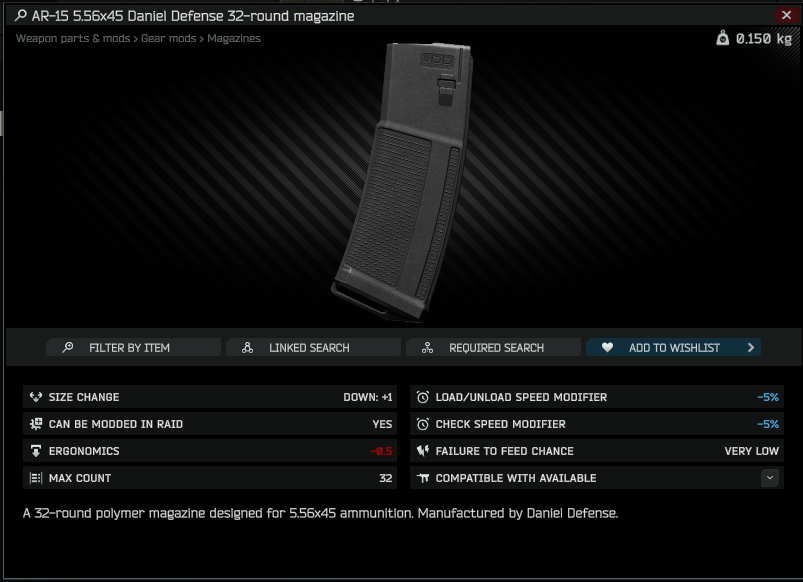Click the Linked Search node icon
This screenshot has width=803, height=582.
click(247, 347)
